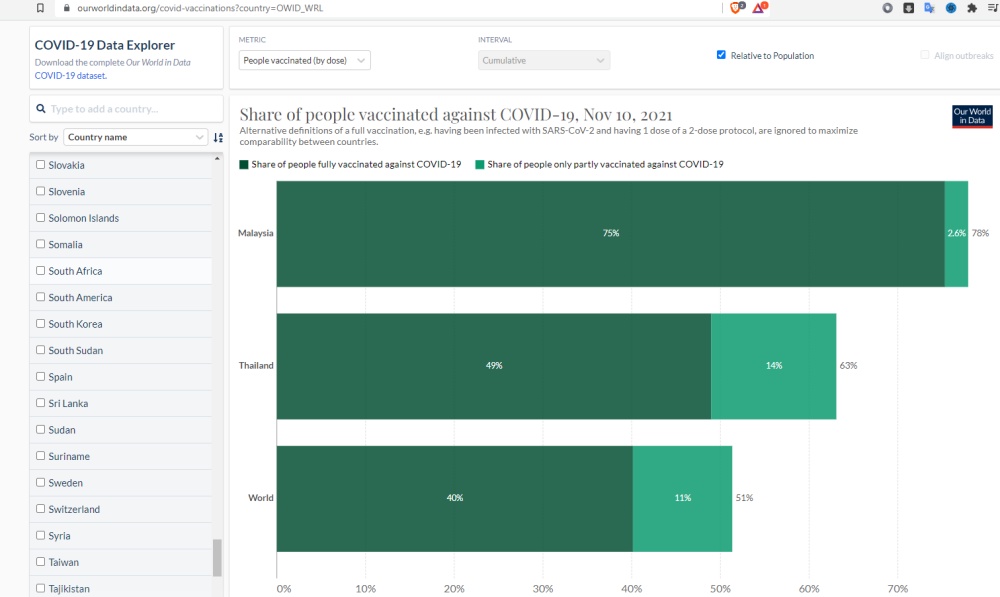Click the bookmark icon beside the address bar

point(40,7)
